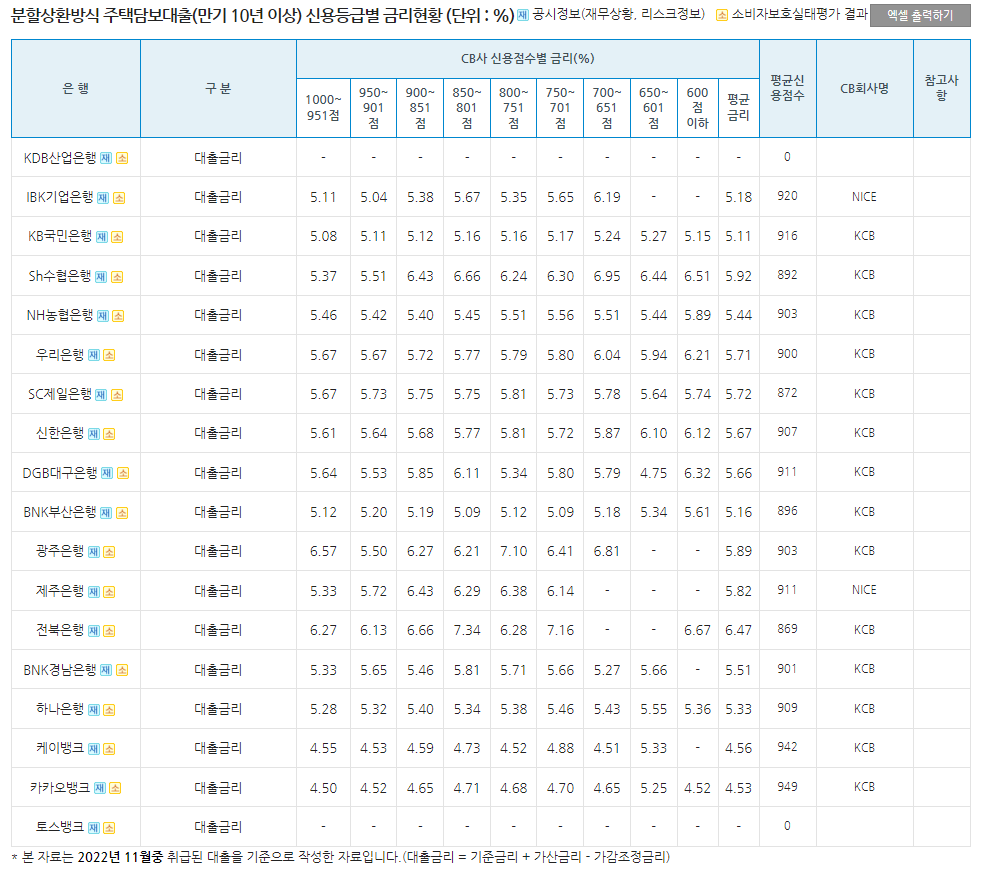982x870 pixels.
Task: Click the legend label 공시정보(재무상황, 리스크정보)
Action: pyautogui.click(x=619, y=14)
